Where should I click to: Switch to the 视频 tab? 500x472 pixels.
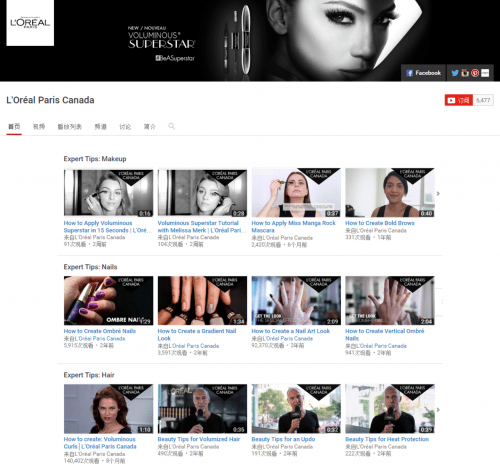(39, 127)
